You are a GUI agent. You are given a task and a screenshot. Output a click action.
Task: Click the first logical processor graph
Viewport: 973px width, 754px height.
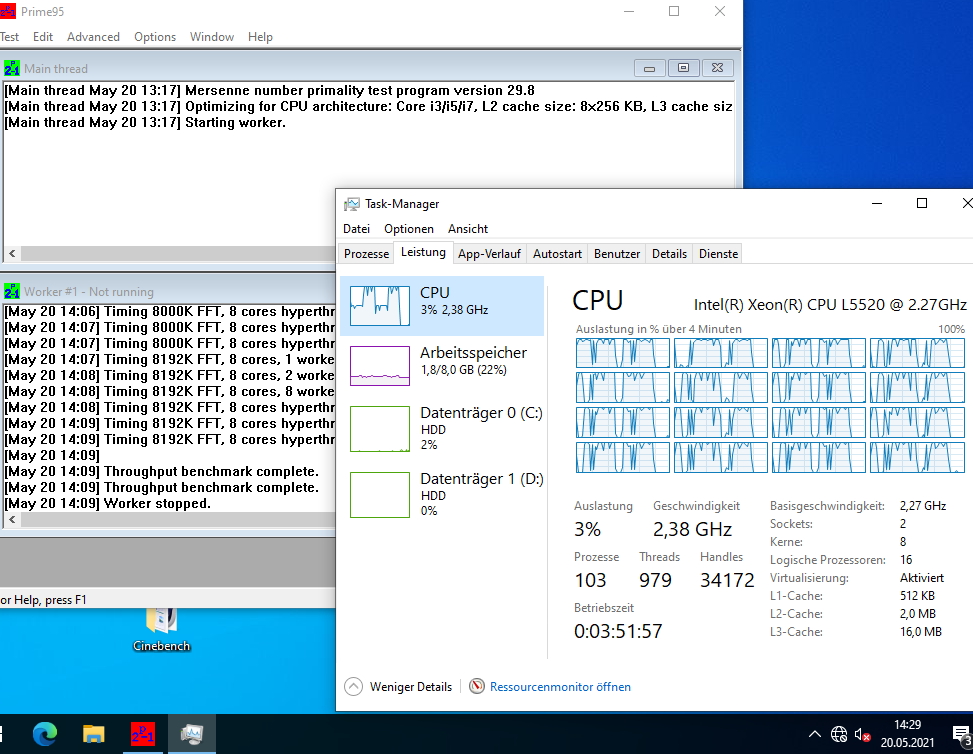[x=622, y=352]
